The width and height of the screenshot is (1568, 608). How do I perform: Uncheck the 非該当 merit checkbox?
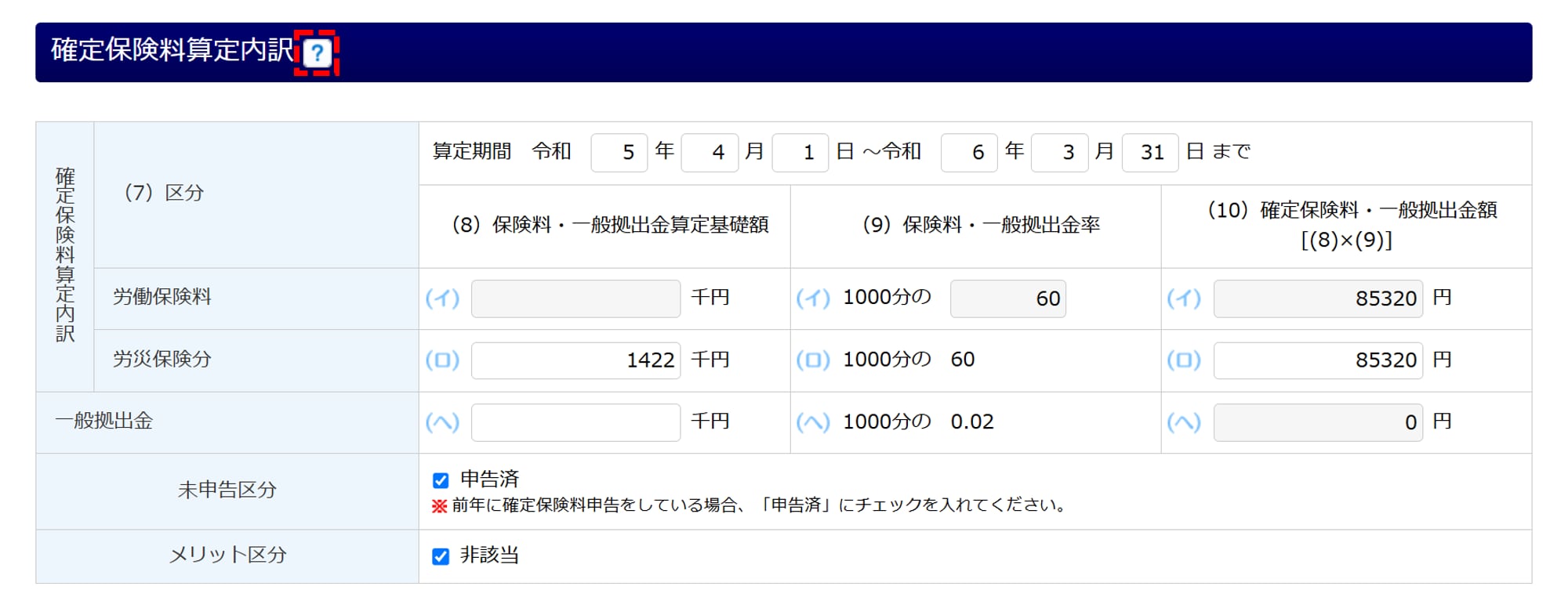coord(441,556)
